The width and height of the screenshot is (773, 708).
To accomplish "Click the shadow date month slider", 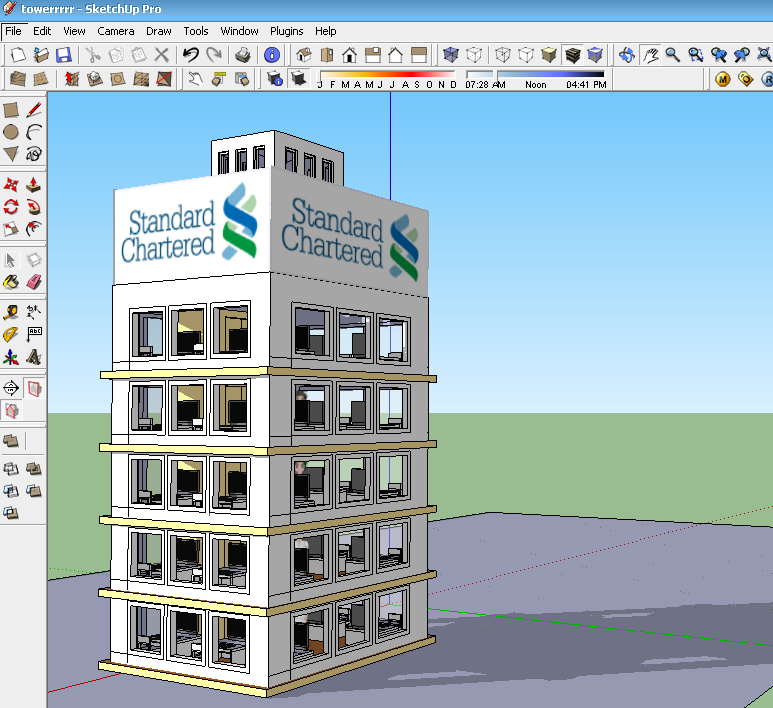I will [x=387, y=75].
